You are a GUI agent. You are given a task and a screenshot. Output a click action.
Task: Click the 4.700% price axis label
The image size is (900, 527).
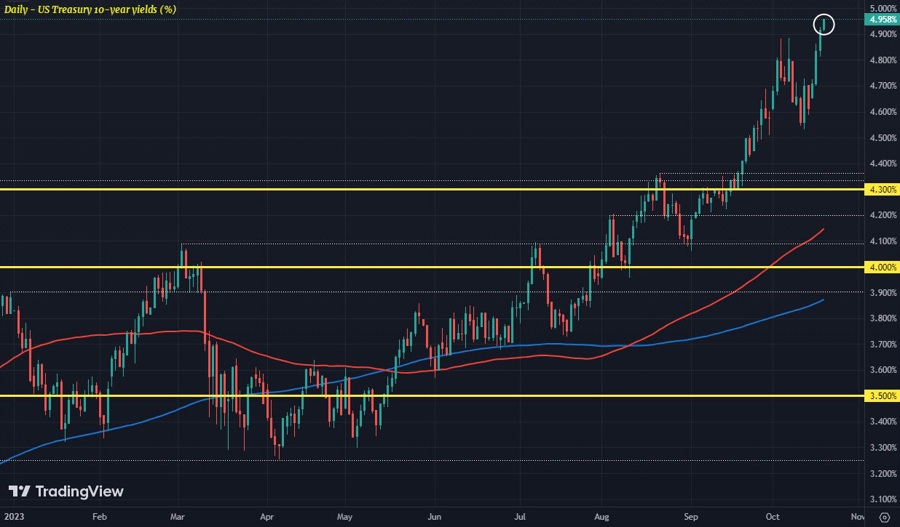pyautogui.click(x=883, y=86)
